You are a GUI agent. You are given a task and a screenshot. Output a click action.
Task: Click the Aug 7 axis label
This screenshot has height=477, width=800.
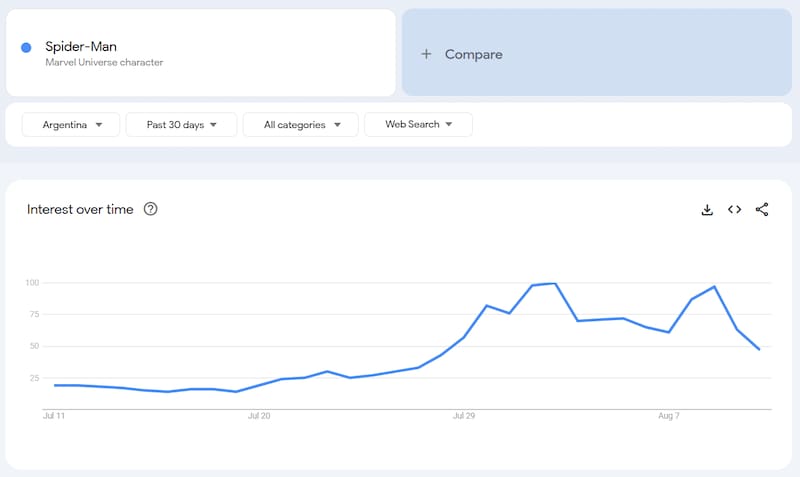669,416
